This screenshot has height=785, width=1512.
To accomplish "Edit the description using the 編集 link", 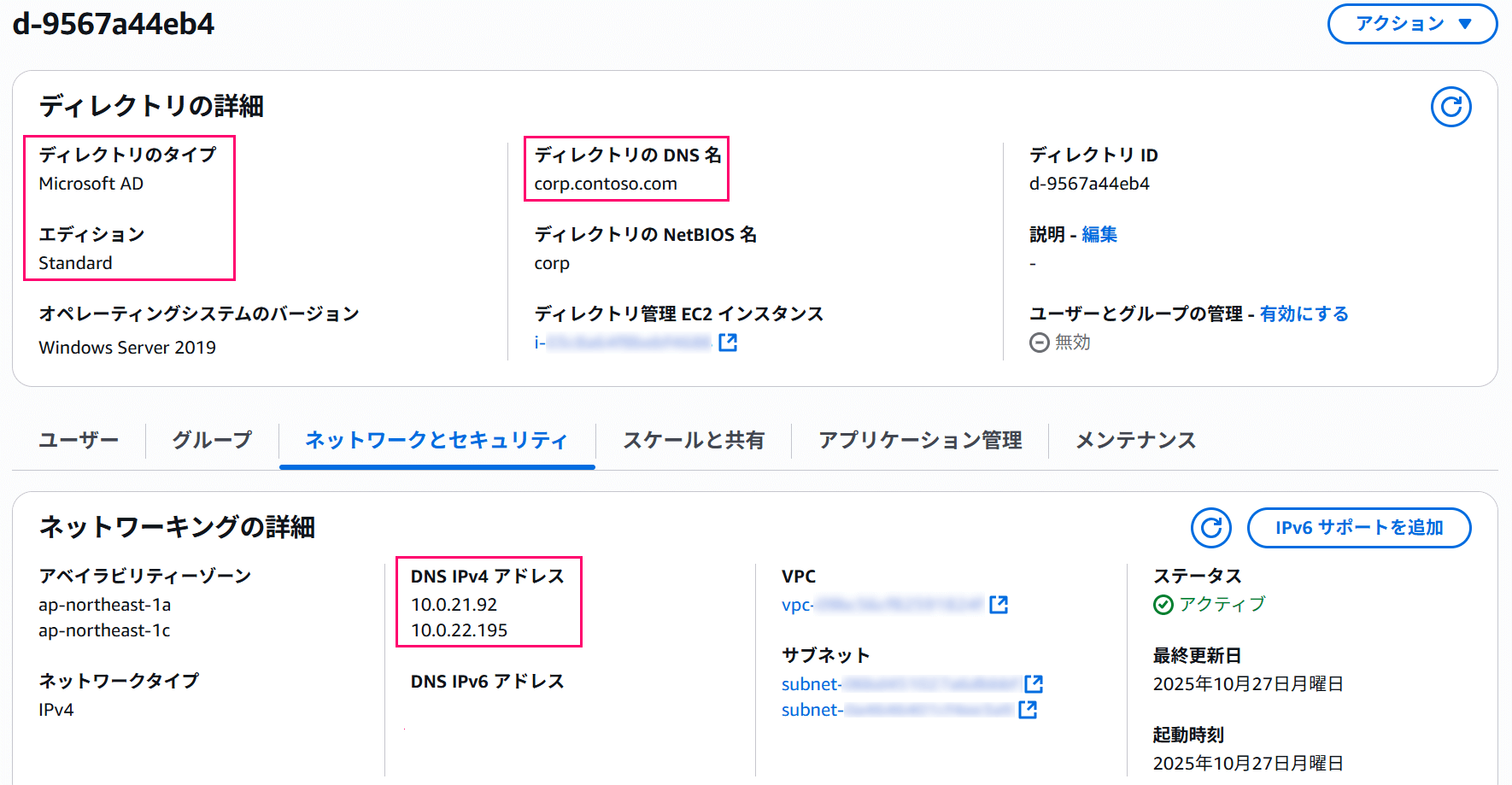I will pos(1098,234).
